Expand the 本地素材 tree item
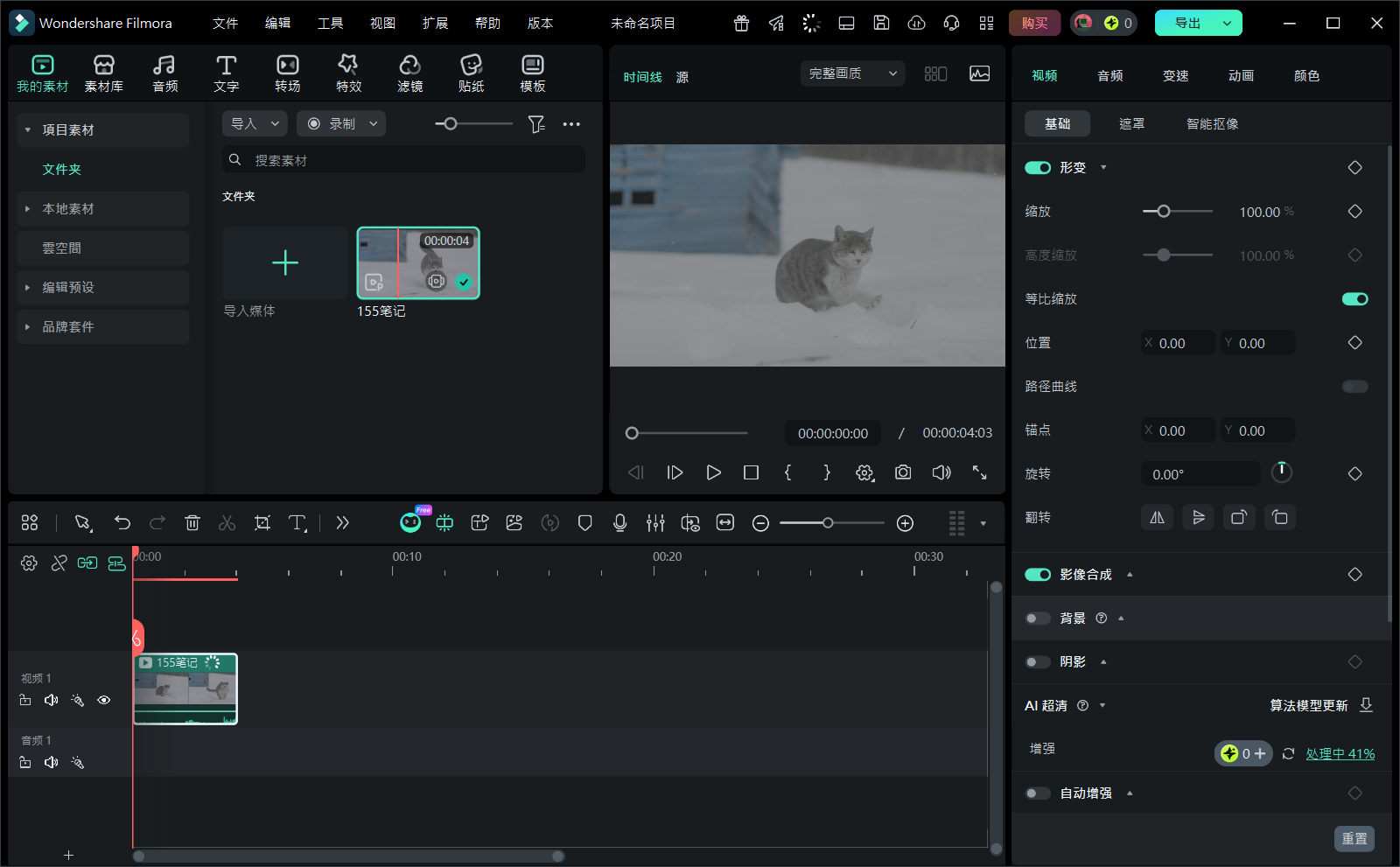The height and width of the screenshot is (867, 1400). coord(28,209)
